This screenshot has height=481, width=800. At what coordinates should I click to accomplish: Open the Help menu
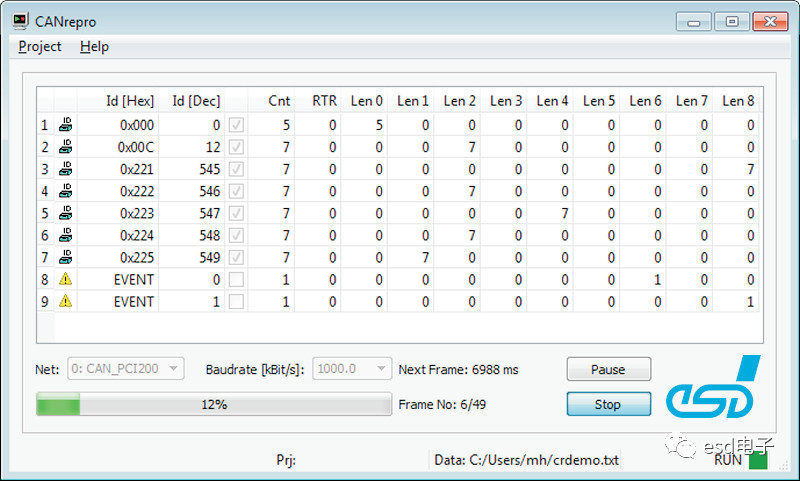(94, 47)
